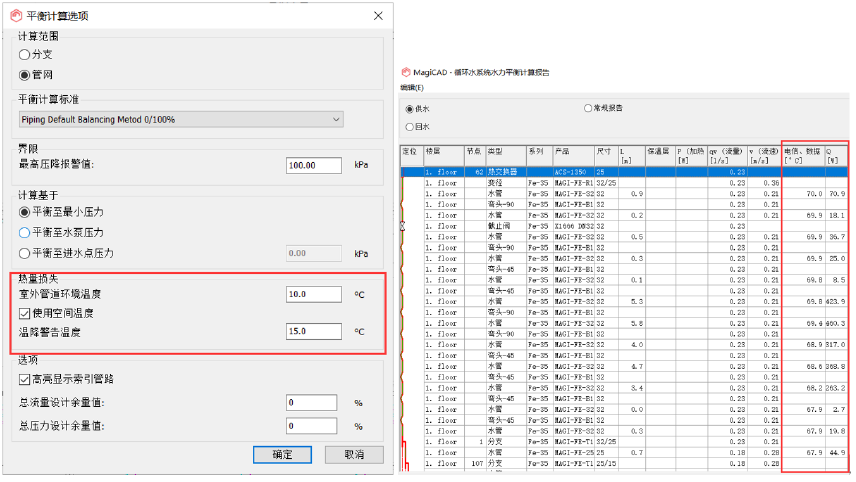856x482 pixels.
Task: Click the 最高压降报警值 input field
Action: pos(314,165)
